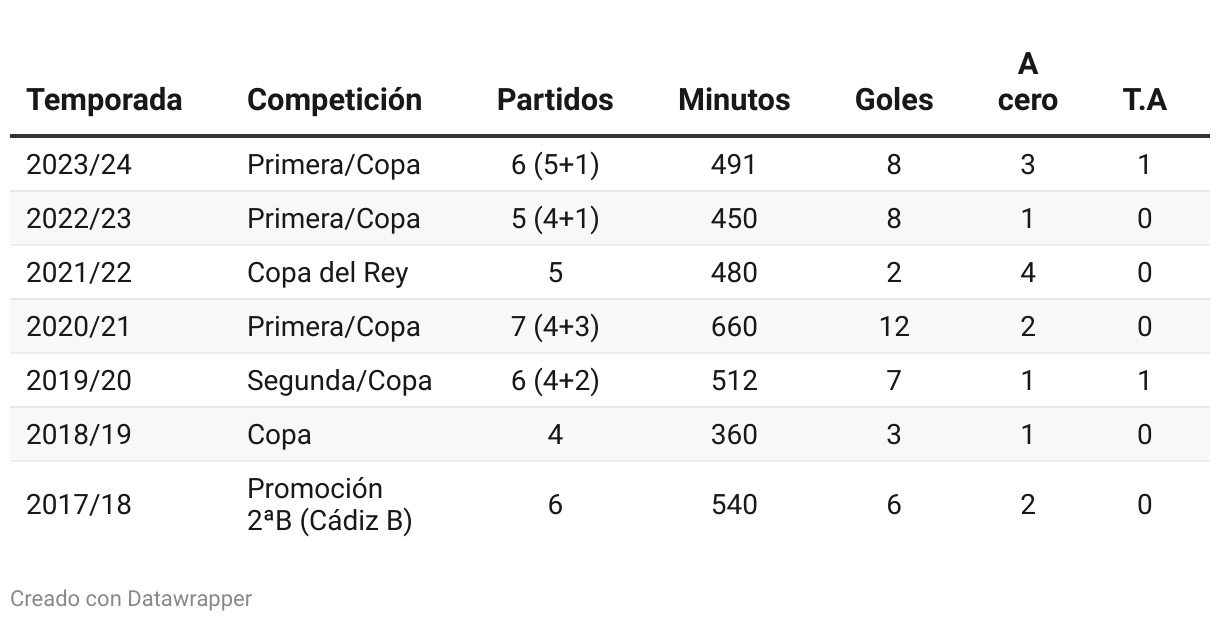Image resolution: width=1220 pixels, height=622 pixels.
Task: Click the Minutos column header
Action: [x=734, y=100]
